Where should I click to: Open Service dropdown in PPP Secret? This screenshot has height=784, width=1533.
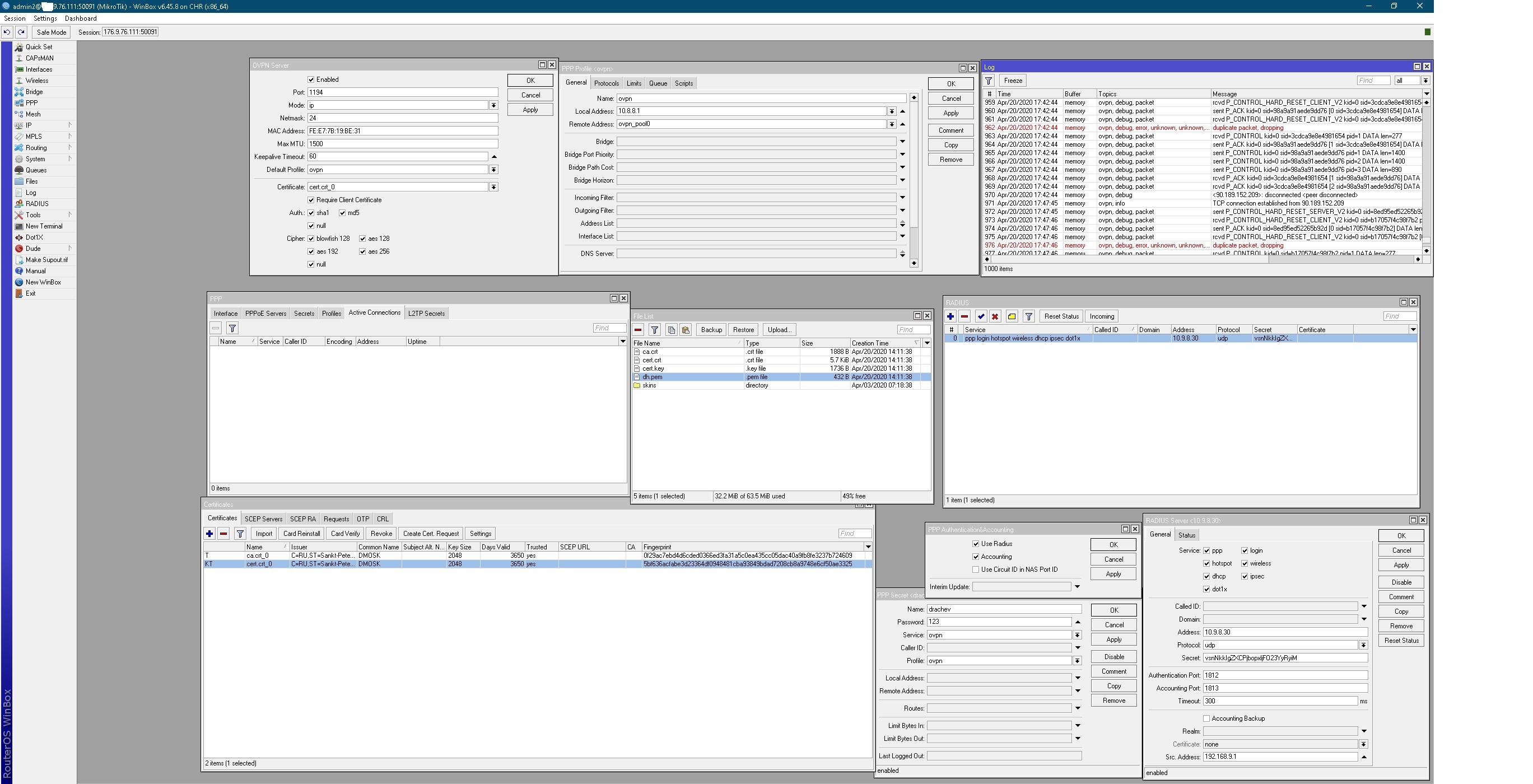[x=1077, y=635]
